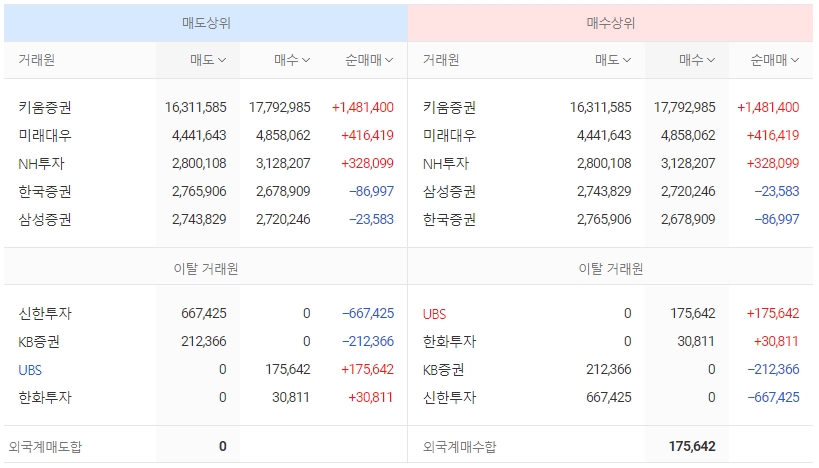
Task: Click −667,425 value in 매도상위 table
Action: click(368, 313)
